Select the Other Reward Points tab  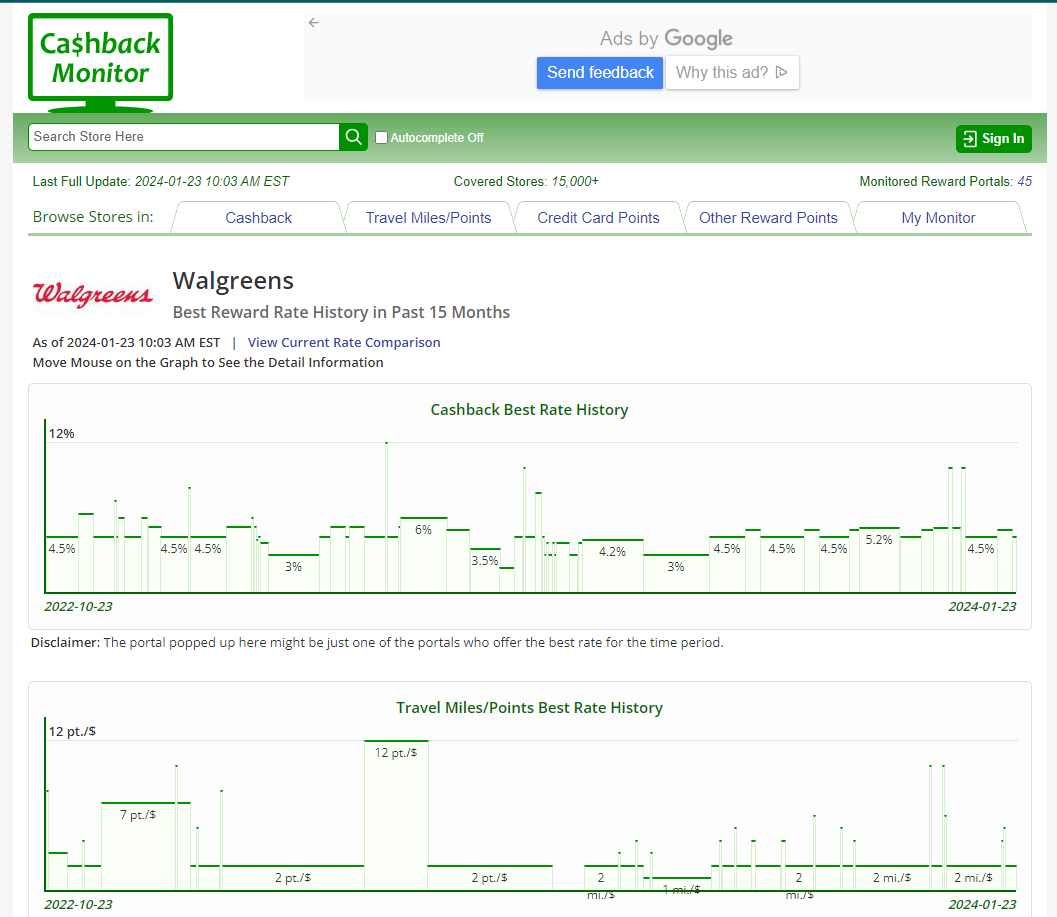point(768,218)
